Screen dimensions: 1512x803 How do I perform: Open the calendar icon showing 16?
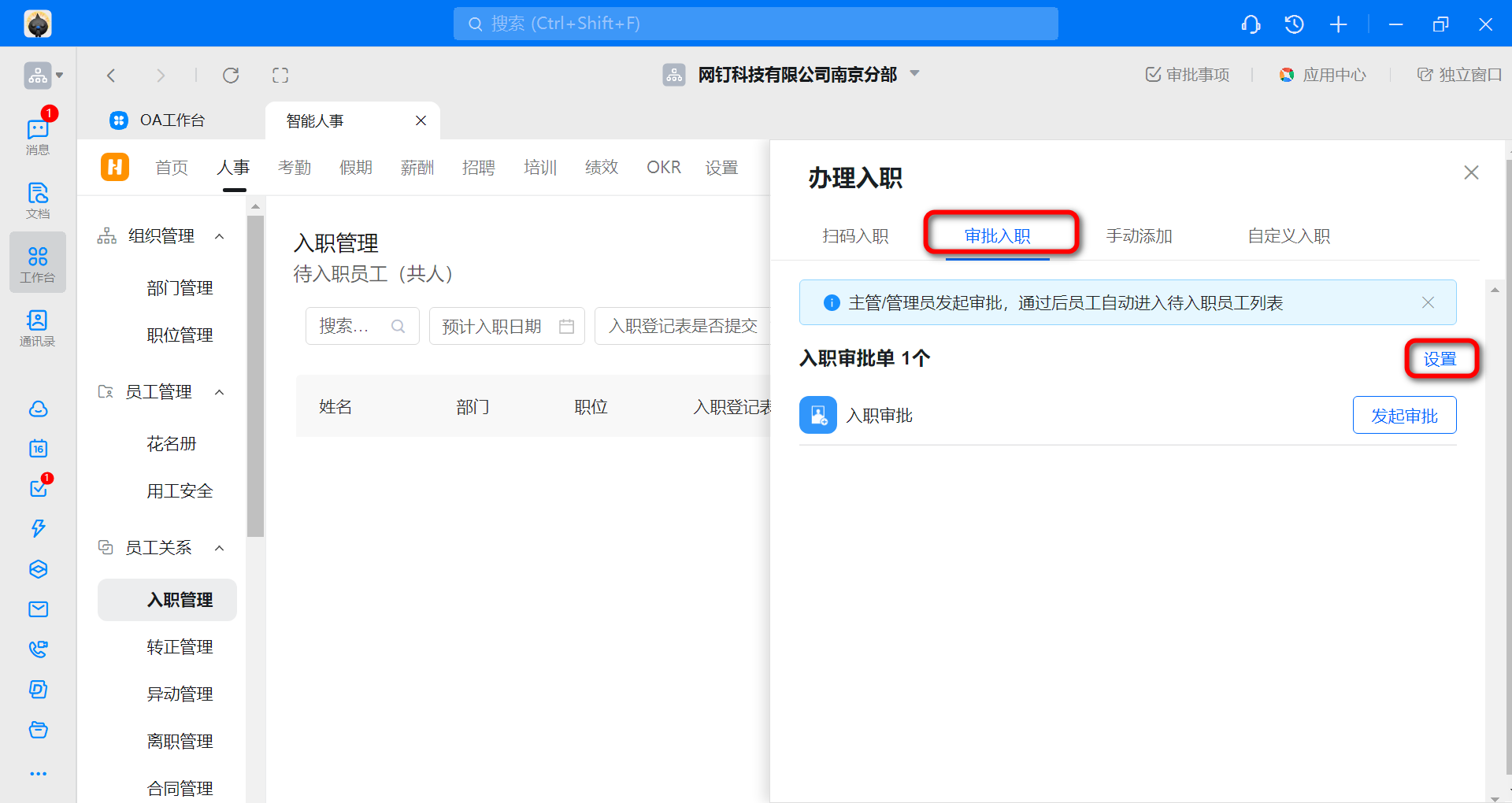coord(38,449)
